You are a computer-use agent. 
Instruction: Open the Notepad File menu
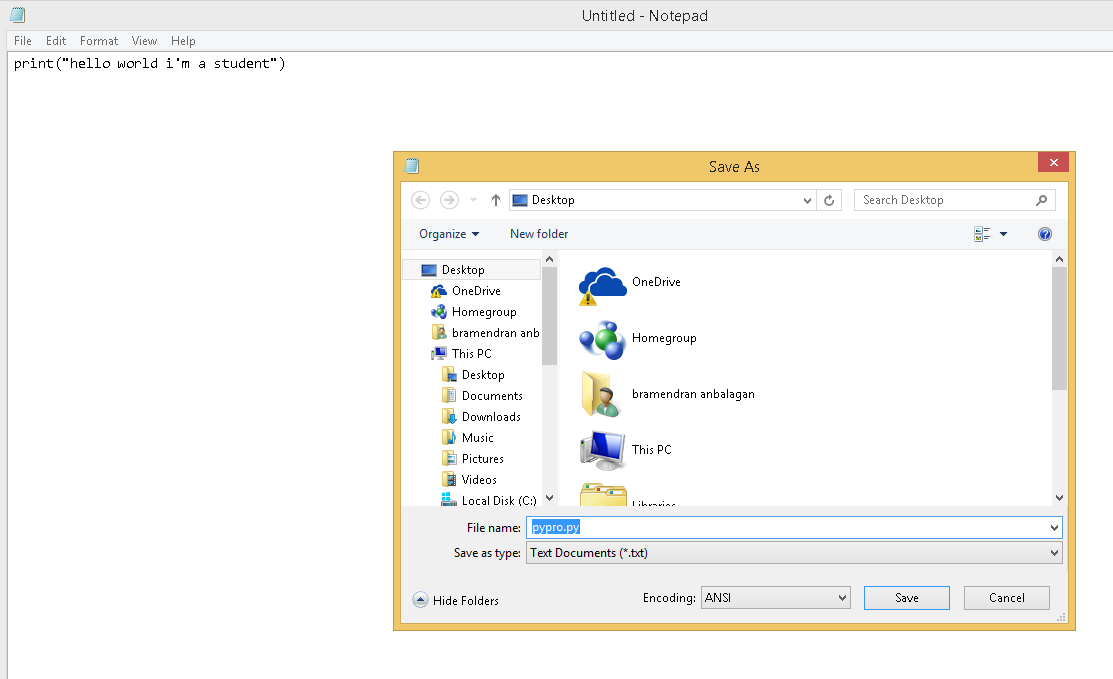[x=23, y=40]
